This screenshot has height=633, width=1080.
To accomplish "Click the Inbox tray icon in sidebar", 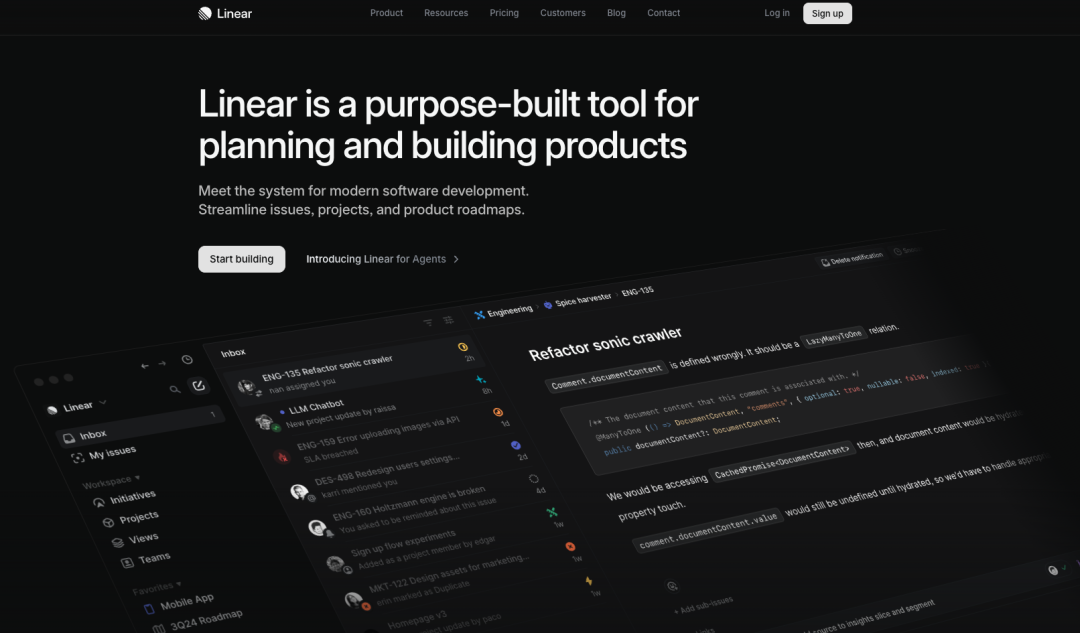I will coord(69,438).
